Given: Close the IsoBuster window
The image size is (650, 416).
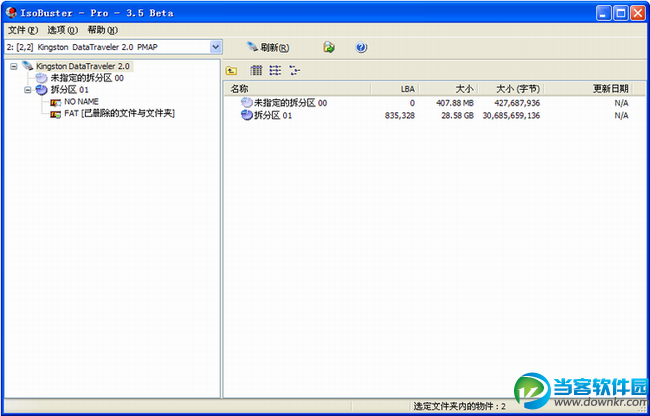Looking at the screenshot, I should click(638, 14).
